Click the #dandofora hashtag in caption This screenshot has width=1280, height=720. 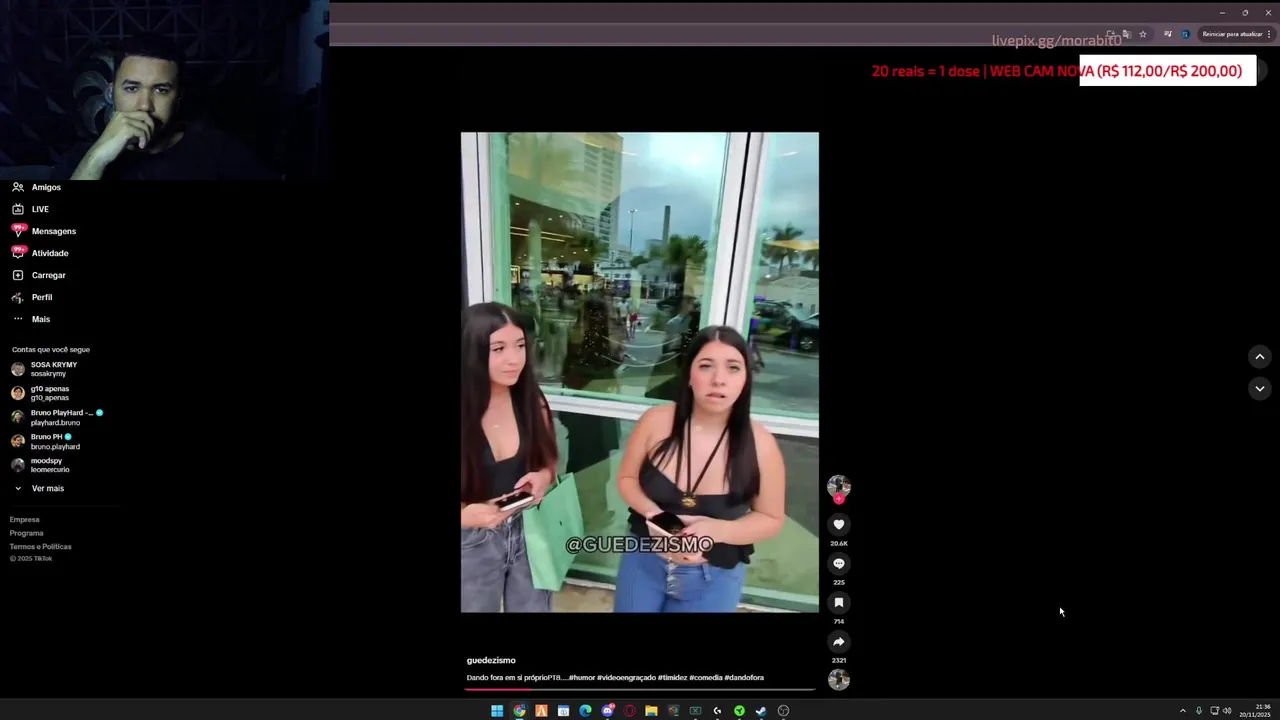(744, 678)
